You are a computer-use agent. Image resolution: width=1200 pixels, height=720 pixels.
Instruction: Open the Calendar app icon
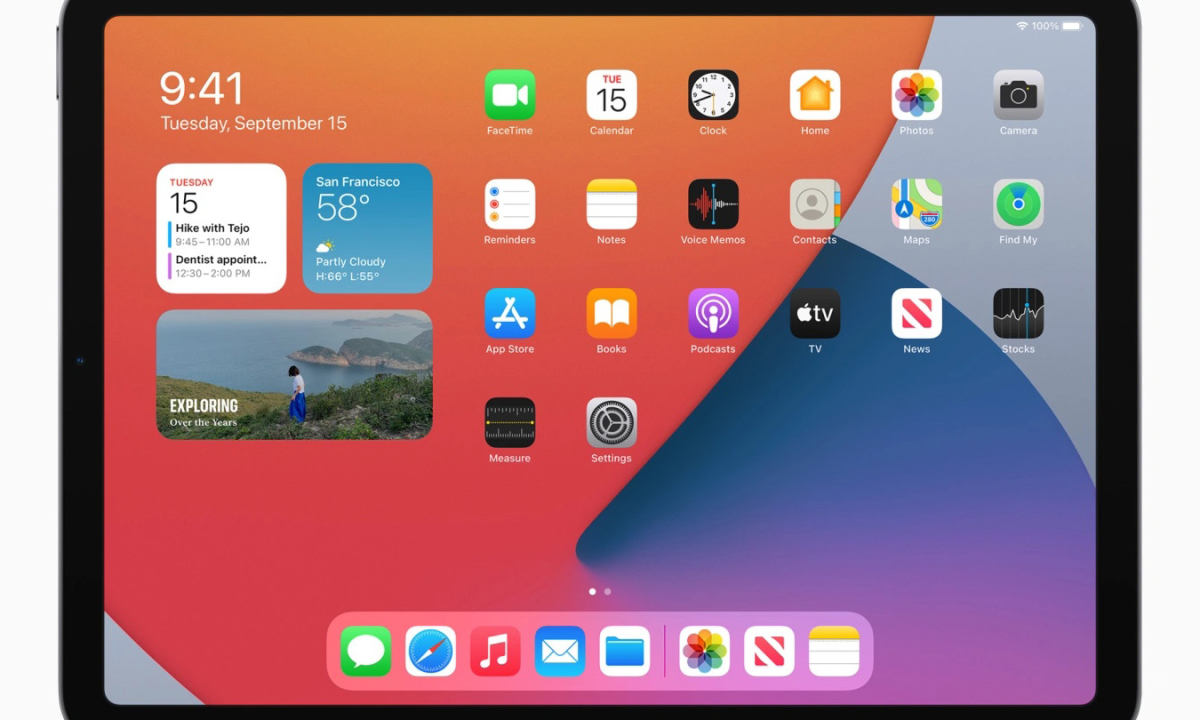[611, 95]
